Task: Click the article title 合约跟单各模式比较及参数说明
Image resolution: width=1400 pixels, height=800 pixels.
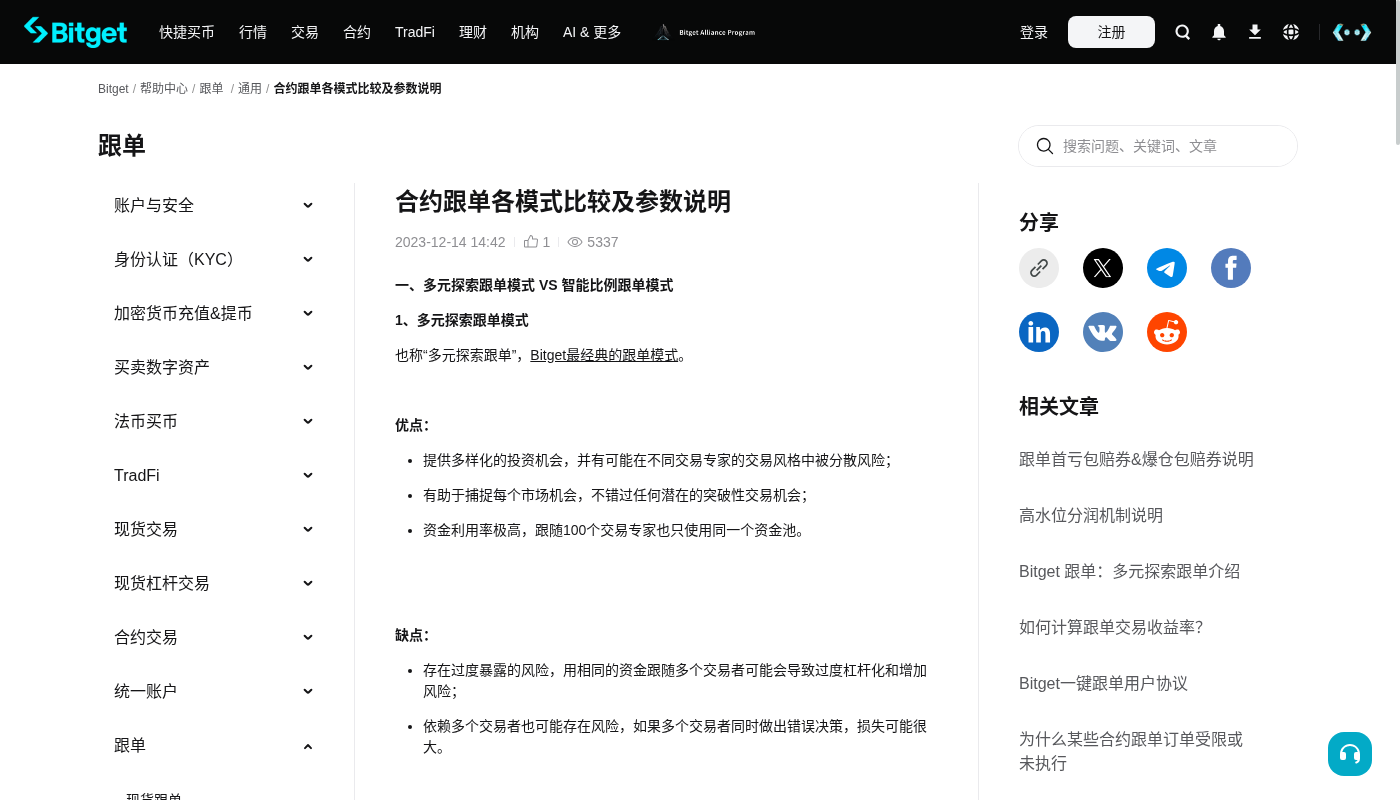Action: pos(563,201)
